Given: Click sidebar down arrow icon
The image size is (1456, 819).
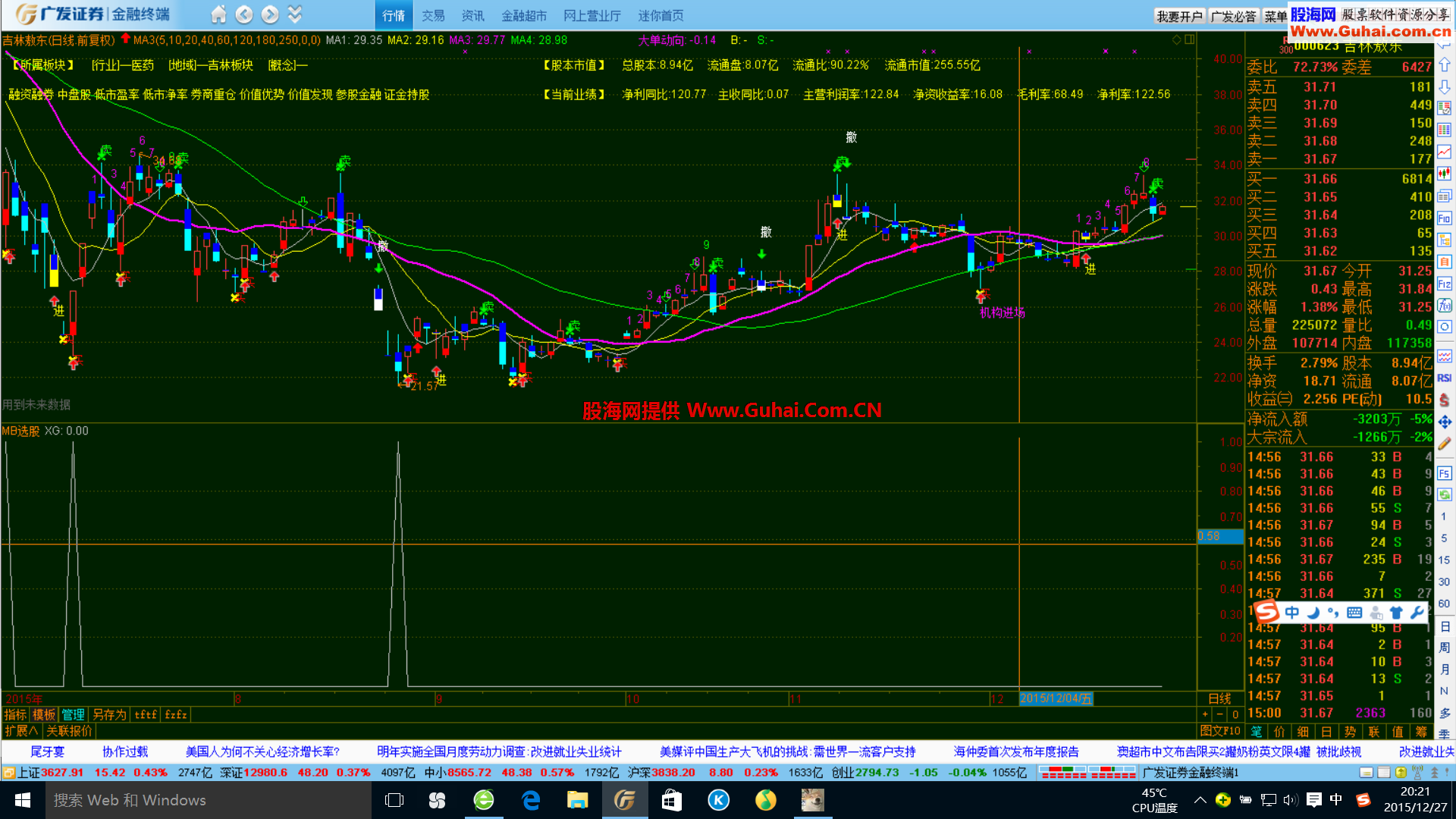Looking at the screenshot, I should [x=1445, y=86].
